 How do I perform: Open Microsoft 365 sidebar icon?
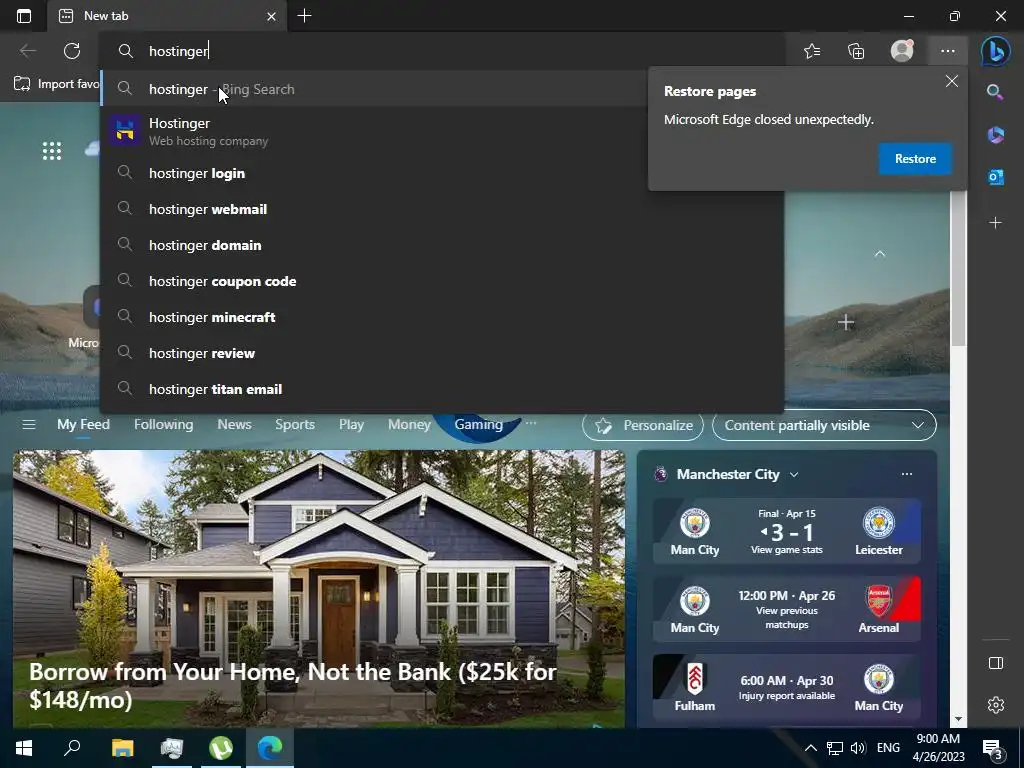(x=995, y=135)
